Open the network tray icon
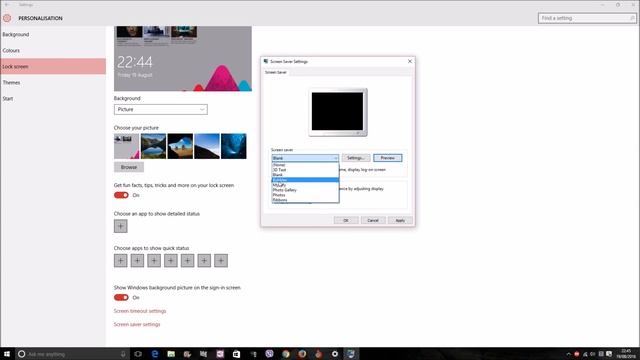The width and height of the screenshot is (640, 360). tap(585, 354)
